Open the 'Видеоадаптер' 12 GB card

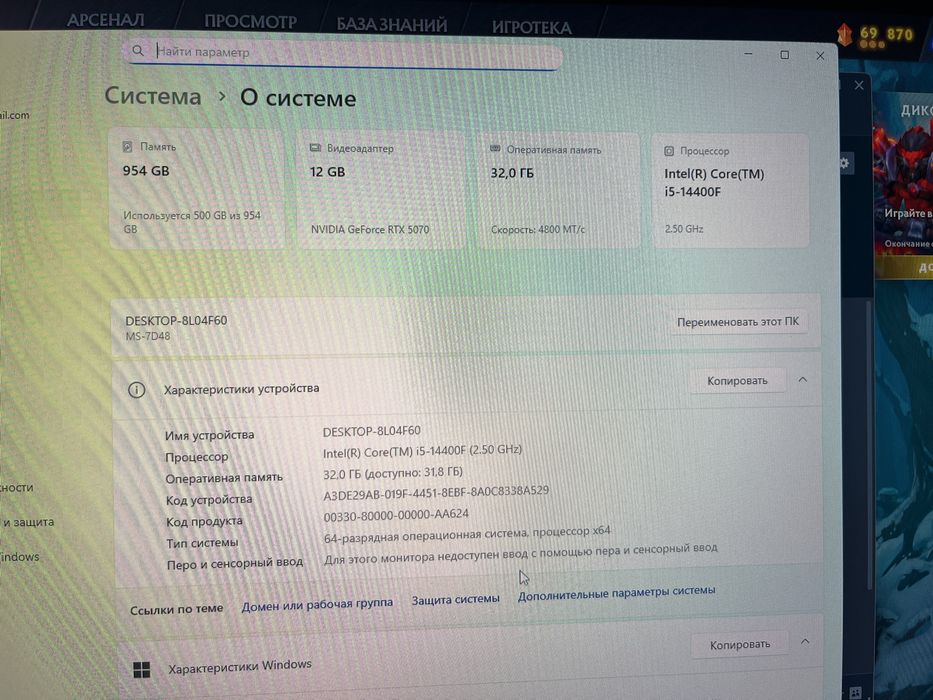pos(380,190)
